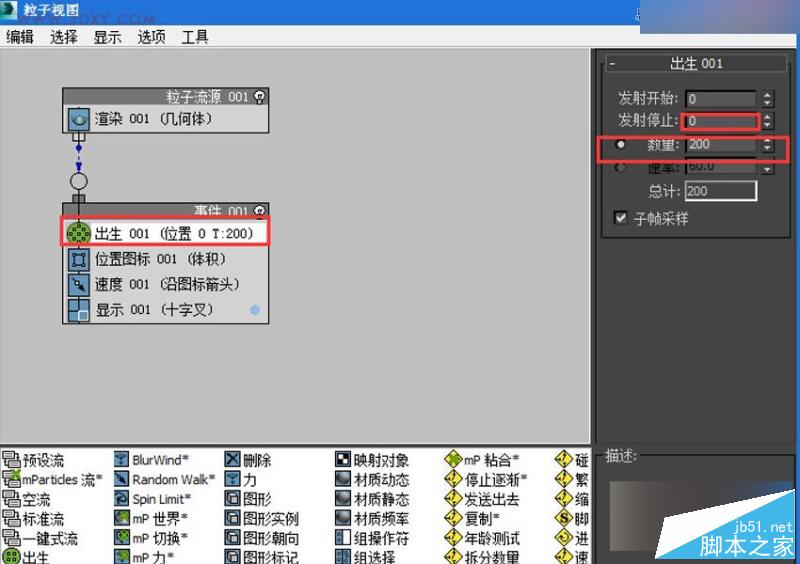Click the 位置图标 001 operator icon

pos(79,259)
